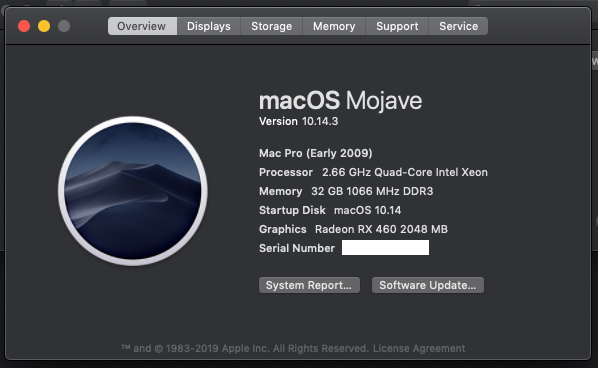This screenshot has width=598, height=368.
Task: Select the Overview tab
Action: tap(142, 26)
